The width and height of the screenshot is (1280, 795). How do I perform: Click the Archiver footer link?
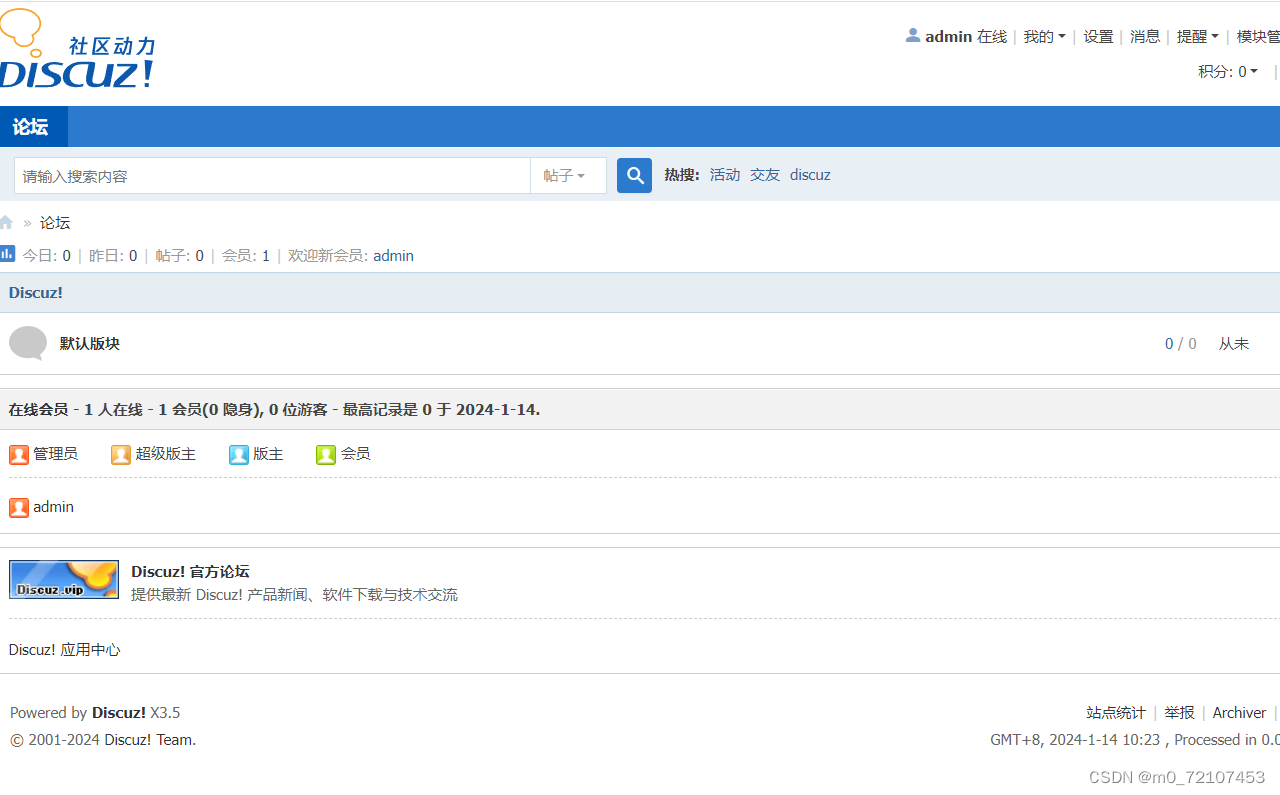click(x=1239, y=713)
